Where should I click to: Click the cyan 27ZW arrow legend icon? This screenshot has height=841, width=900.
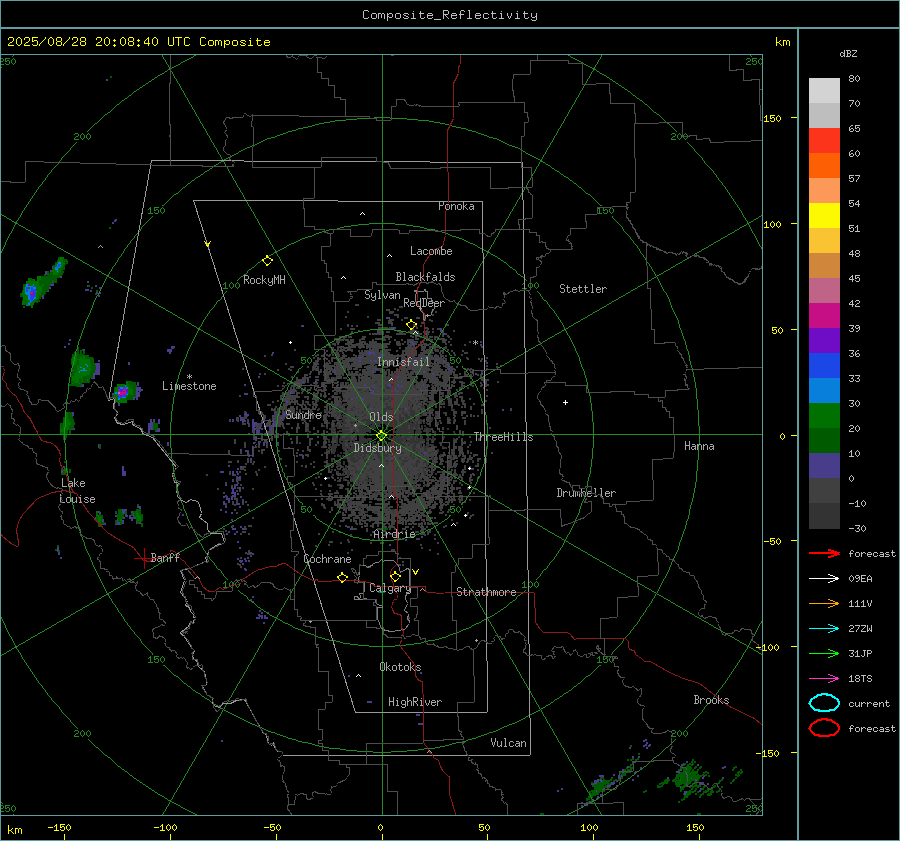pyautogui.click(x=824, y=629)
